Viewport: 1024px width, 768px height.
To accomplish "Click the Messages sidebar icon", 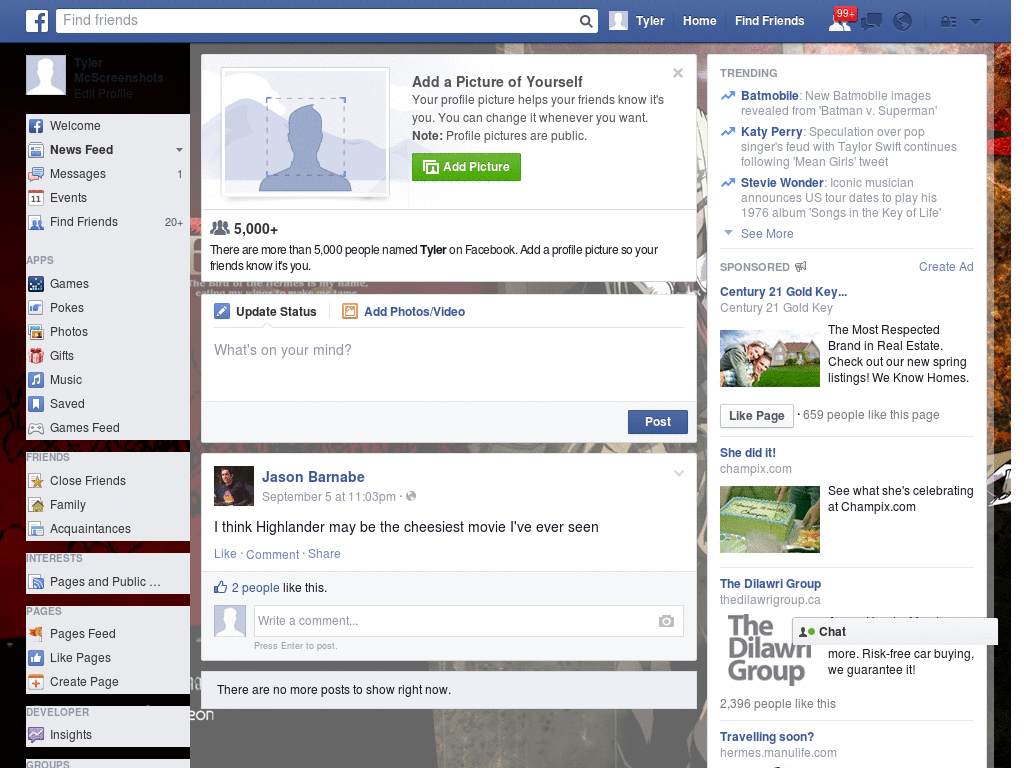I will tap(36, 174).
